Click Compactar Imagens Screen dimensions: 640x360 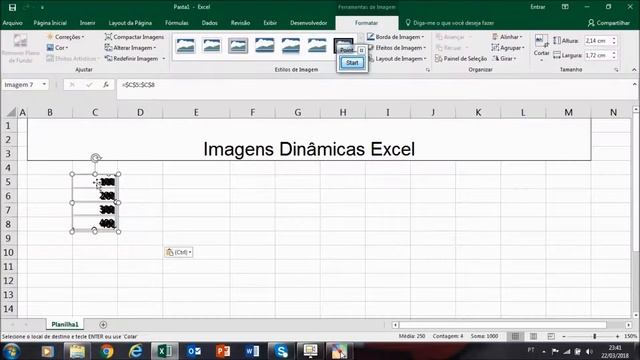tap(134, 37)
